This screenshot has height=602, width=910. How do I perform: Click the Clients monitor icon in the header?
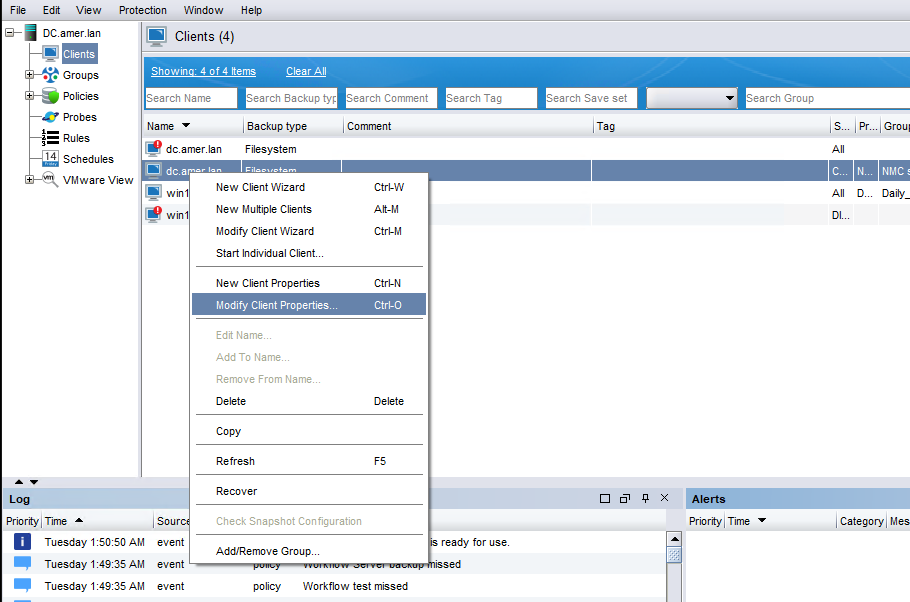(156, 36)
